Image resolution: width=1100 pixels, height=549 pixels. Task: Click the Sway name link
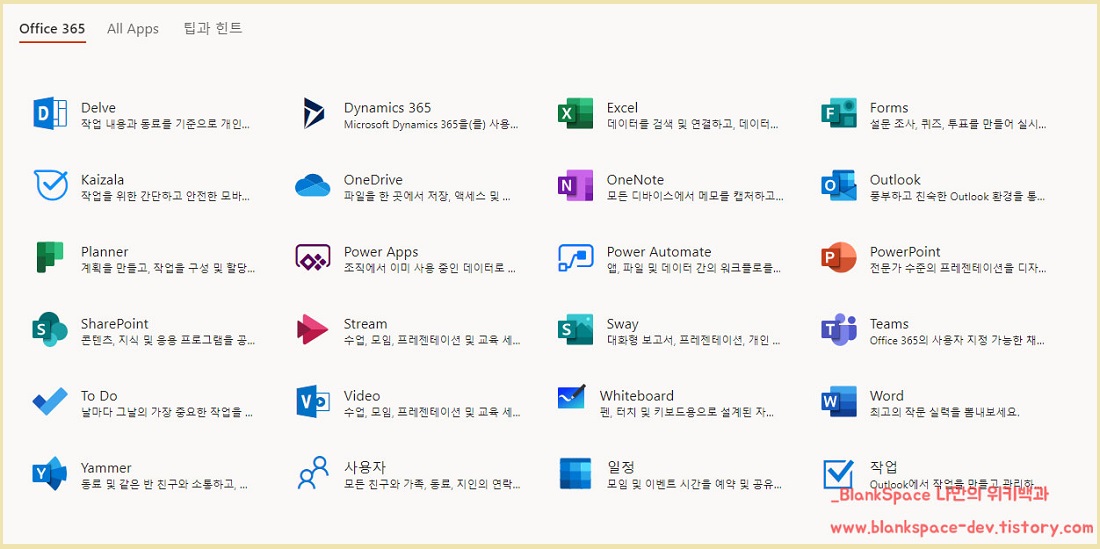[622, 324]
